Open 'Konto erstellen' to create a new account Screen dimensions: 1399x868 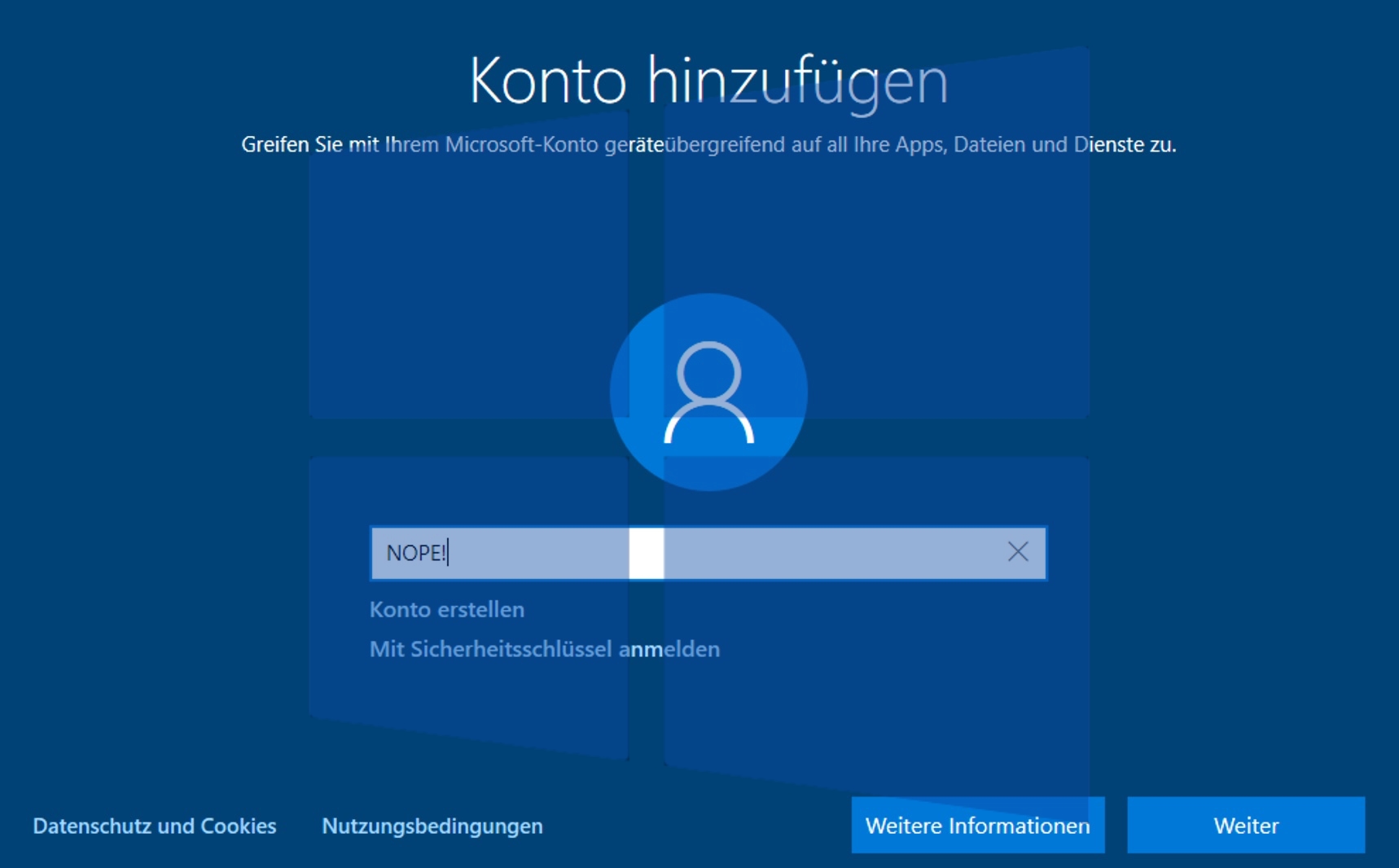click(x=447, y=609)
